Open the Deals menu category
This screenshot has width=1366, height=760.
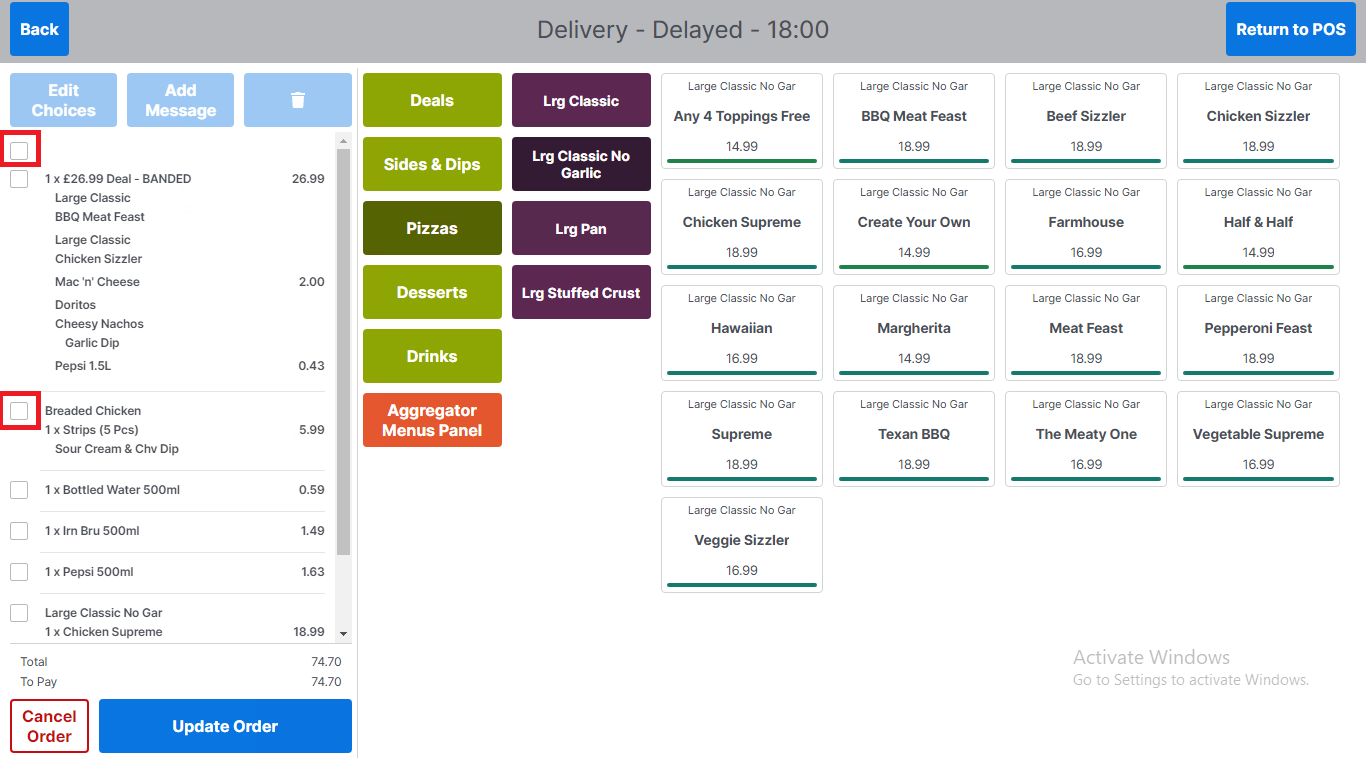pyautogui.click(x=432, y=100)
